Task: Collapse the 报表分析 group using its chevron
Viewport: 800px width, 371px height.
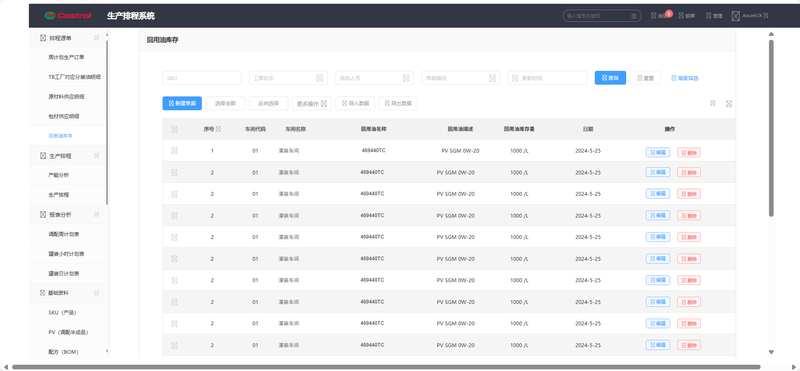Action: point(96,214)
